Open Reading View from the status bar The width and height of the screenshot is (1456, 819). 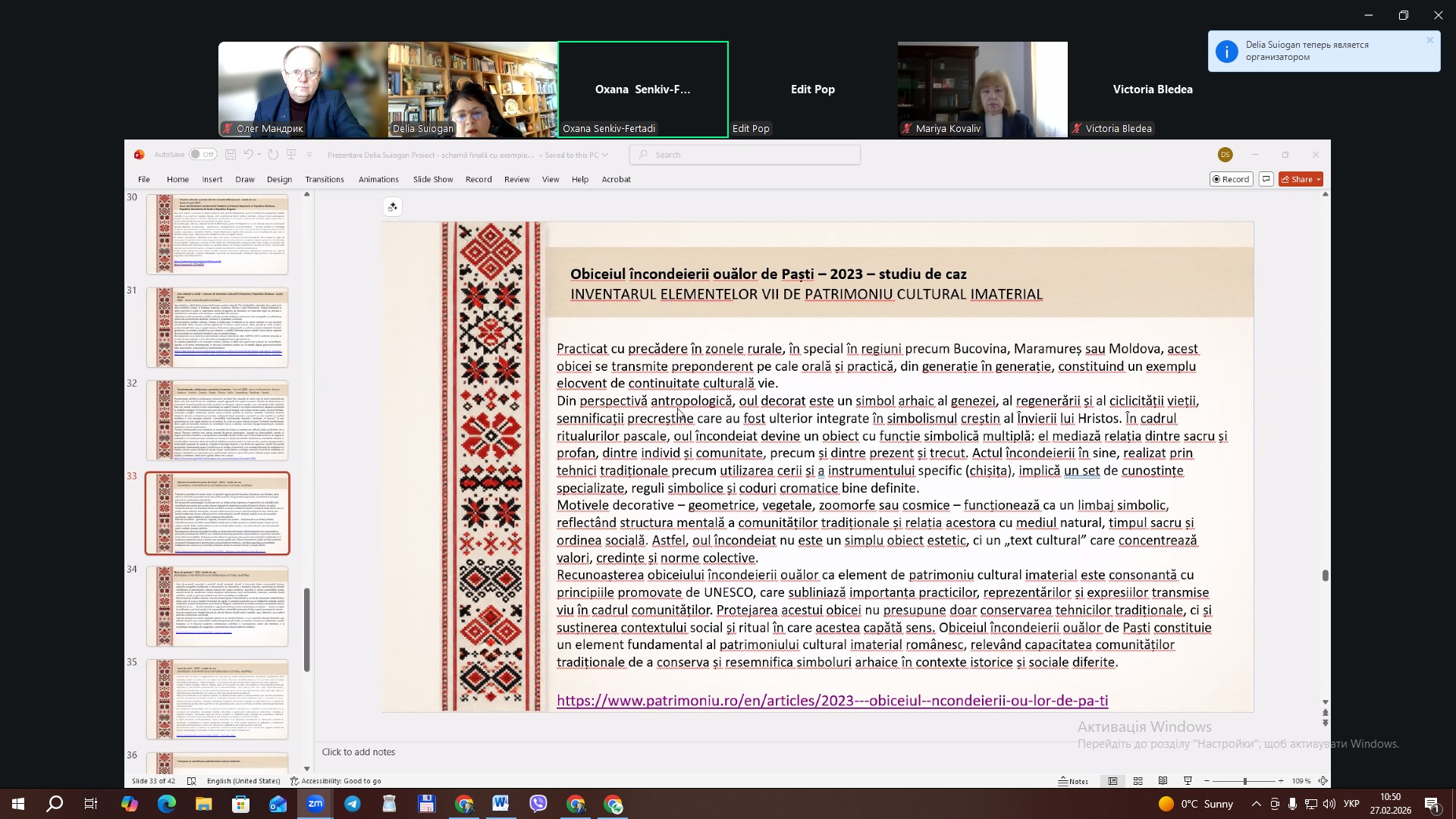click(1163, 781)
